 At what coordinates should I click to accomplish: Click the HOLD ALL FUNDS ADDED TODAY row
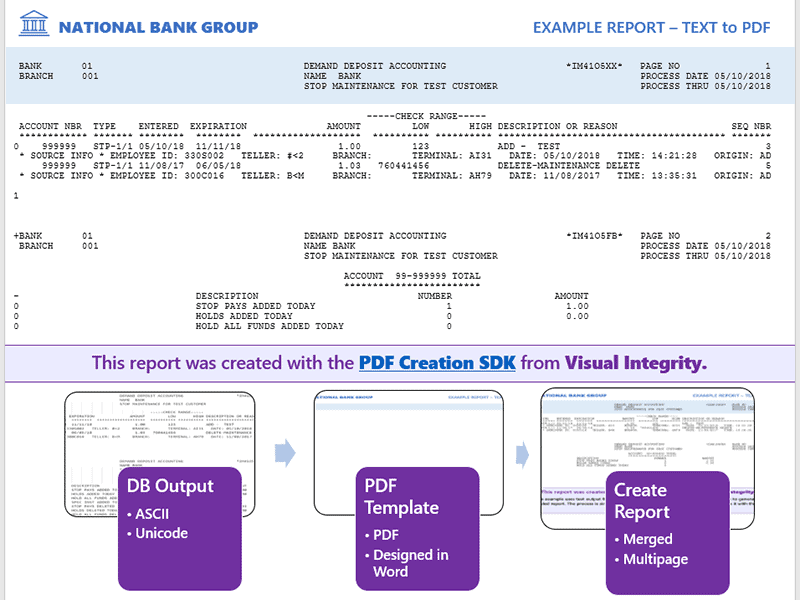(x=324, y=326)
